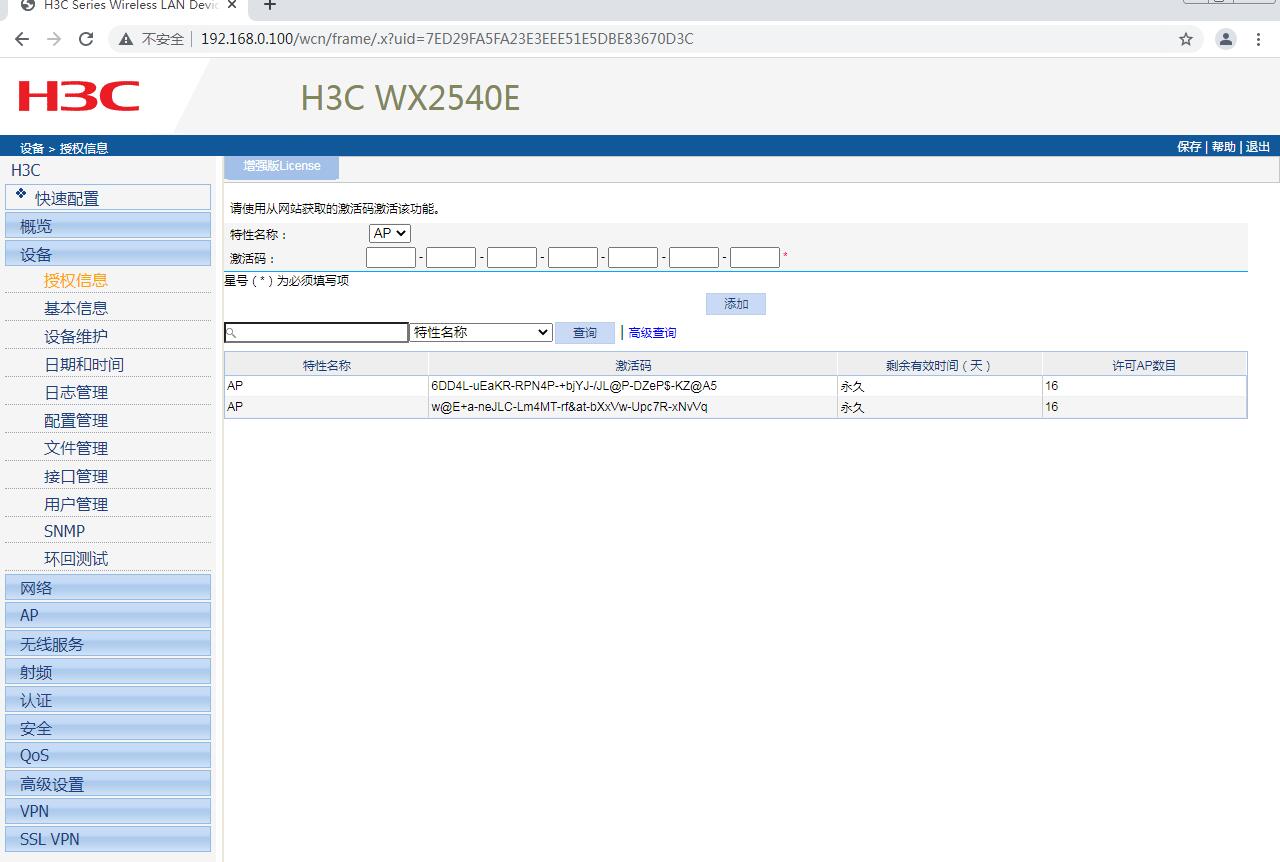
Task: Expand the VPN menu section
Action: coord(108,811)
